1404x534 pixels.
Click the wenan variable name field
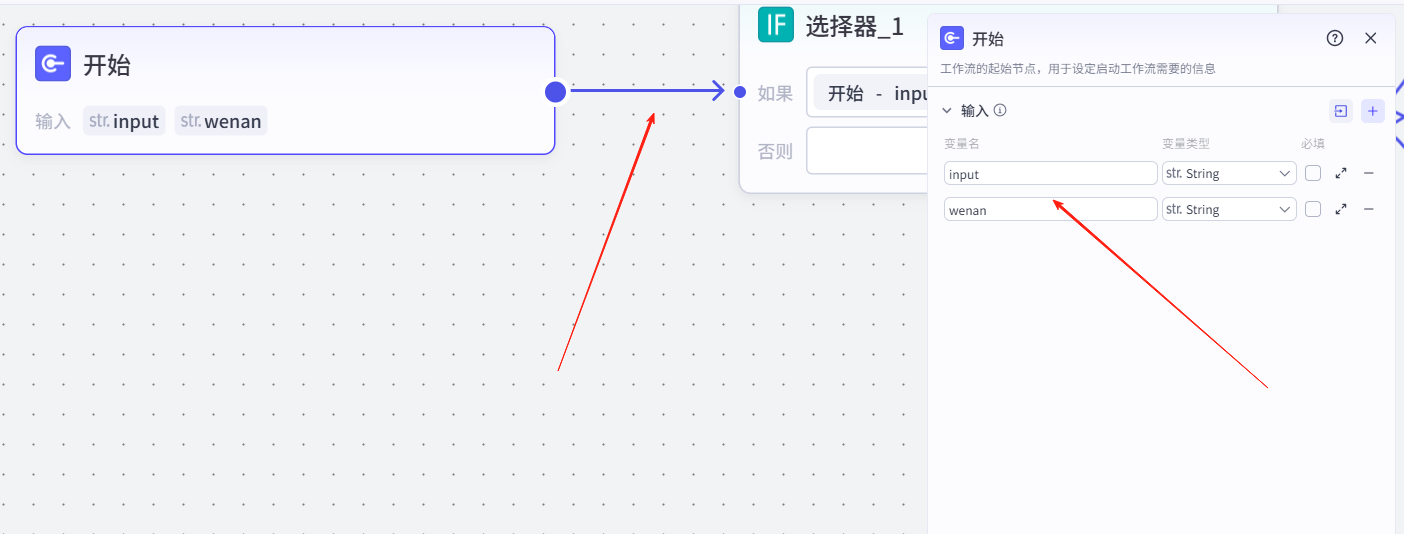coord(1050,209)
